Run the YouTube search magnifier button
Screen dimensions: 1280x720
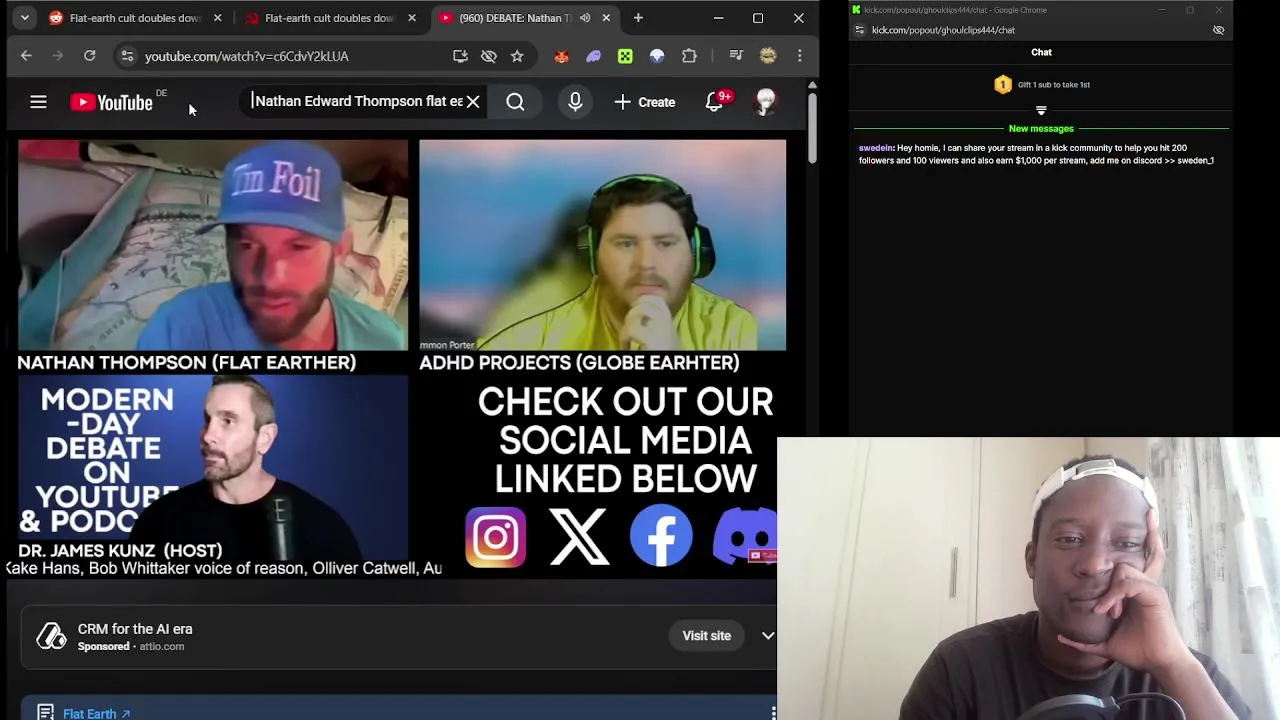(x=515, y=102)
